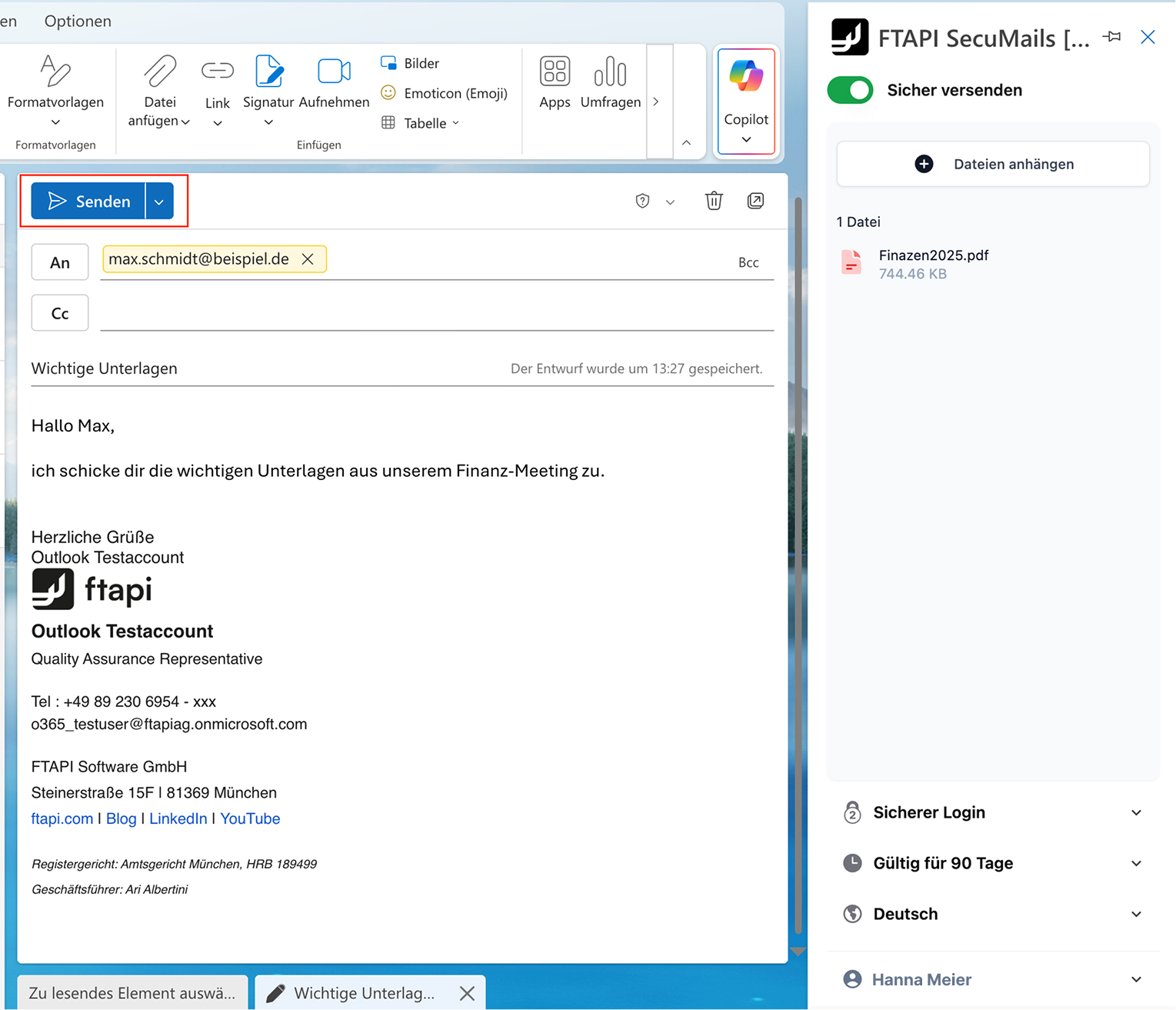The height and width of the screenshot is (1010, 1176).
Task: Create a poll with Umfragen
Action: 611,83
